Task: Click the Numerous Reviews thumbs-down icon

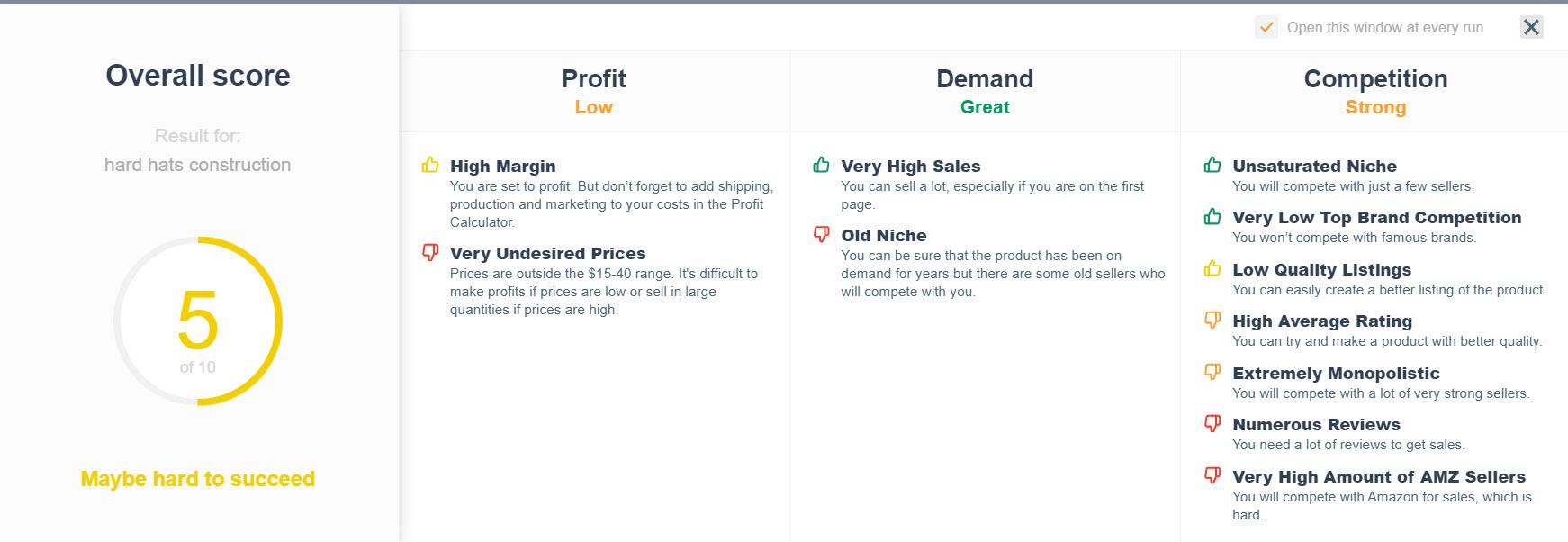Action: pos(1212,423)
